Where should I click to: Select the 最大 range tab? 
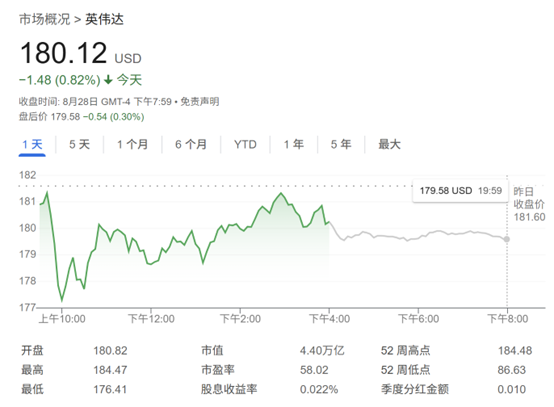[x=389, y=144]
